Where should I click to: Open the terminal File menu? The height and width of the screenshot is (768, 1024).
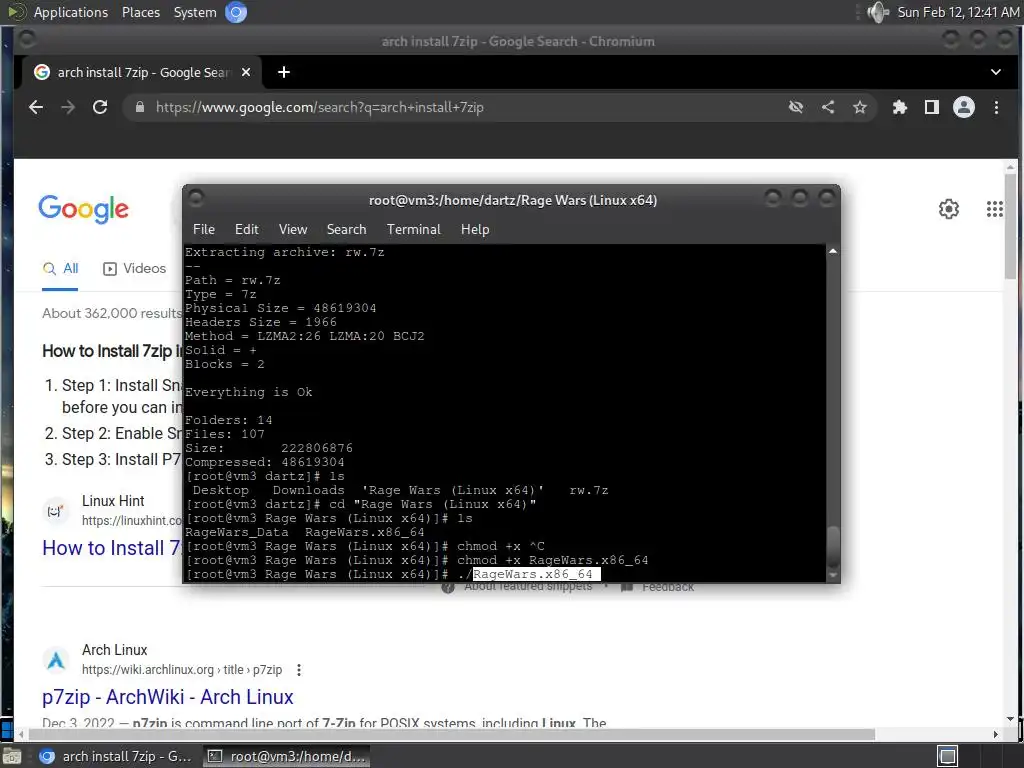pyautogui.click(x=204, y=229)
